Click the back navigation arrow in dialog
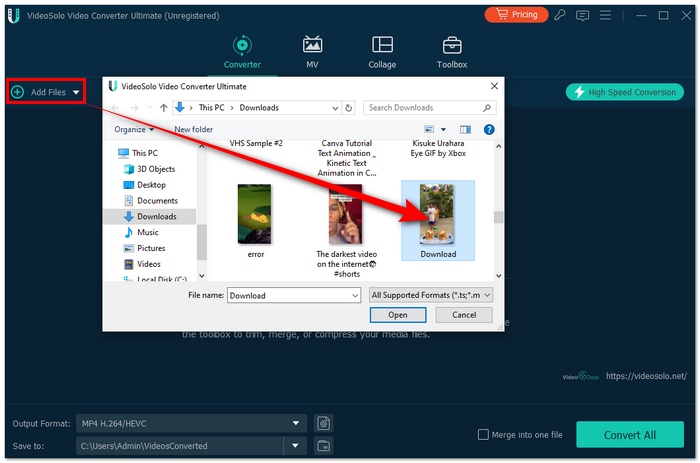 click(115, 108)
